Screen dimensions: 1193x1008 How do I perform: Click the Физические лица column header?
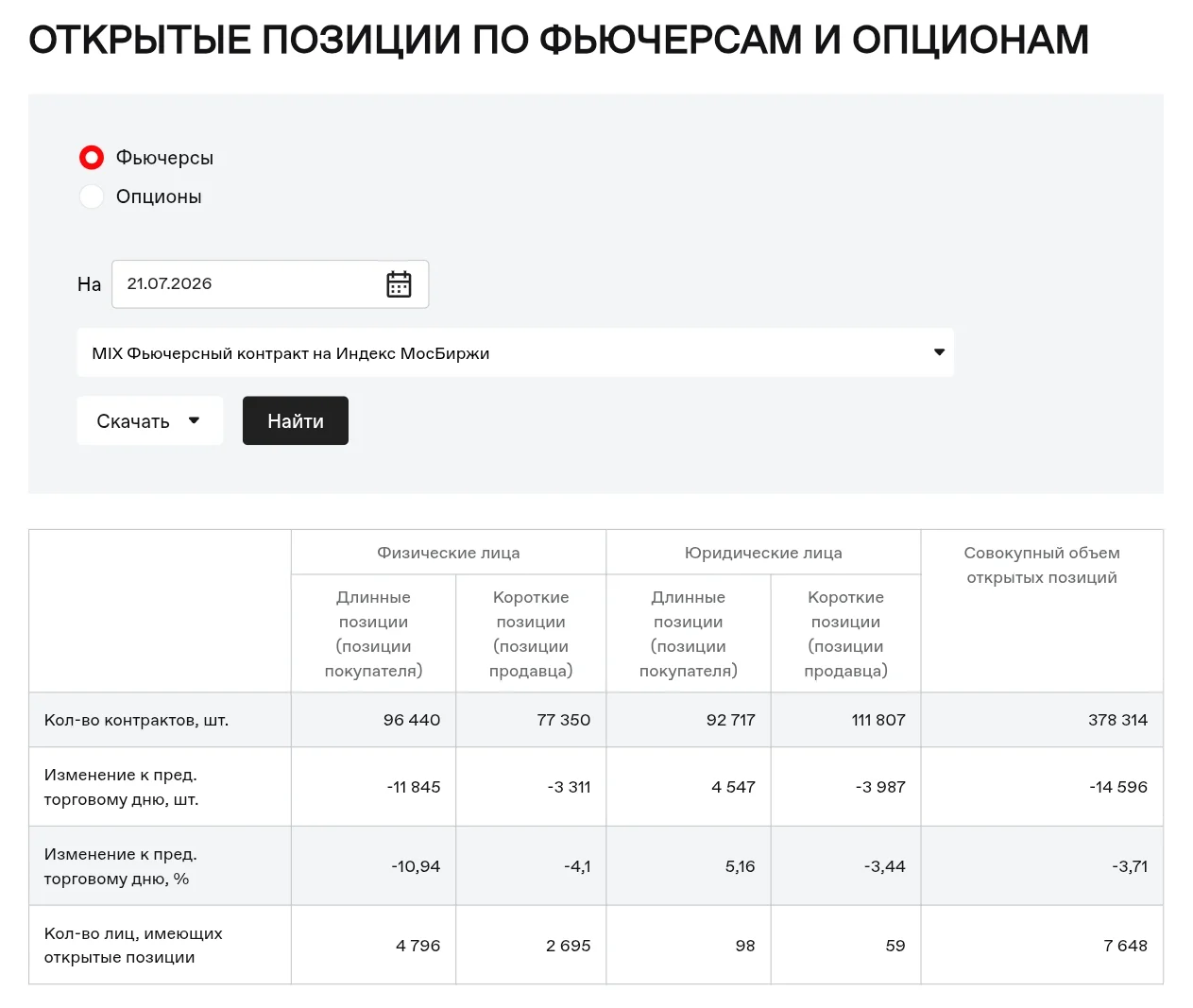[x=449, y=553]
